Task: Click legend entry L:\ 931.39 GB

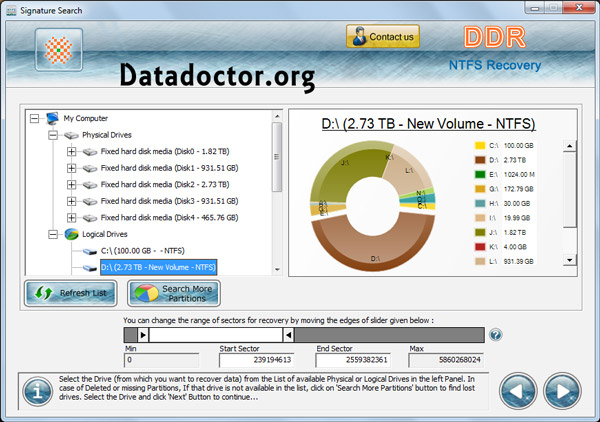Action: (x=504, y=262)
